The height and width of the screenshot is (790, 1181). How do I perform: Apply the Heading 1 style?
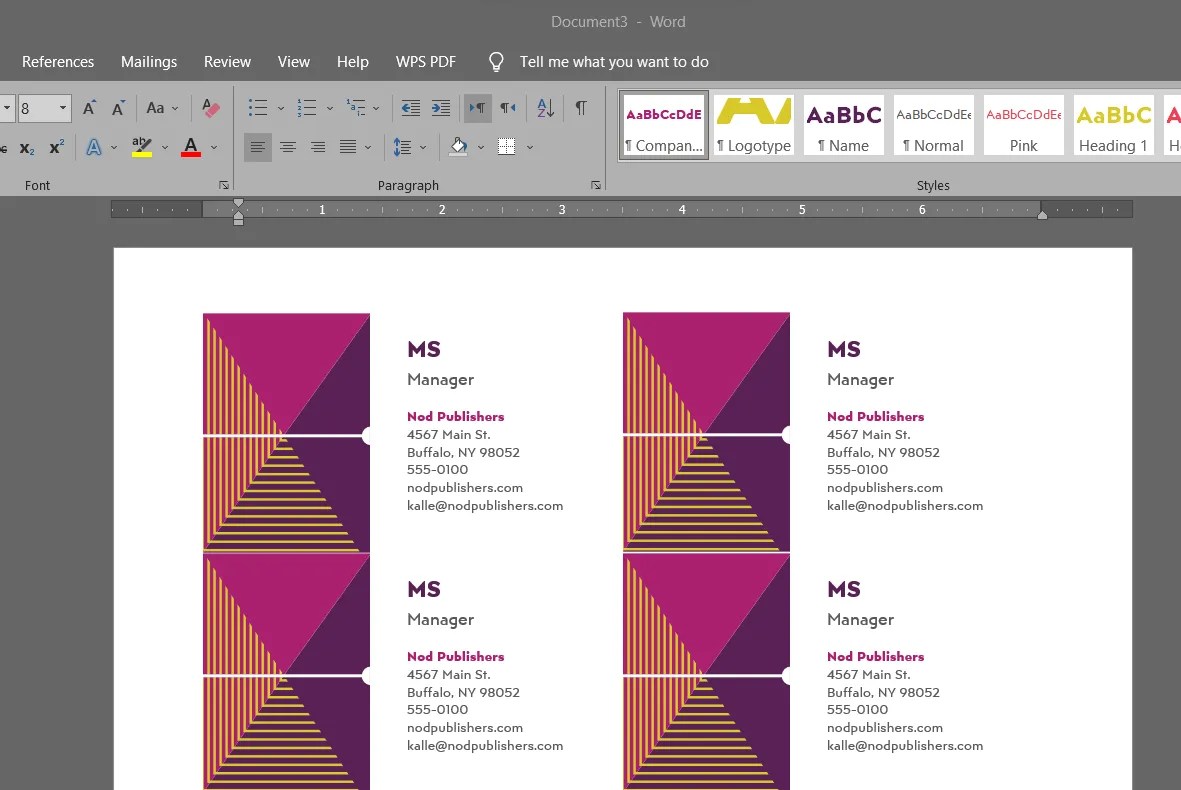(x=1113, y=125)
